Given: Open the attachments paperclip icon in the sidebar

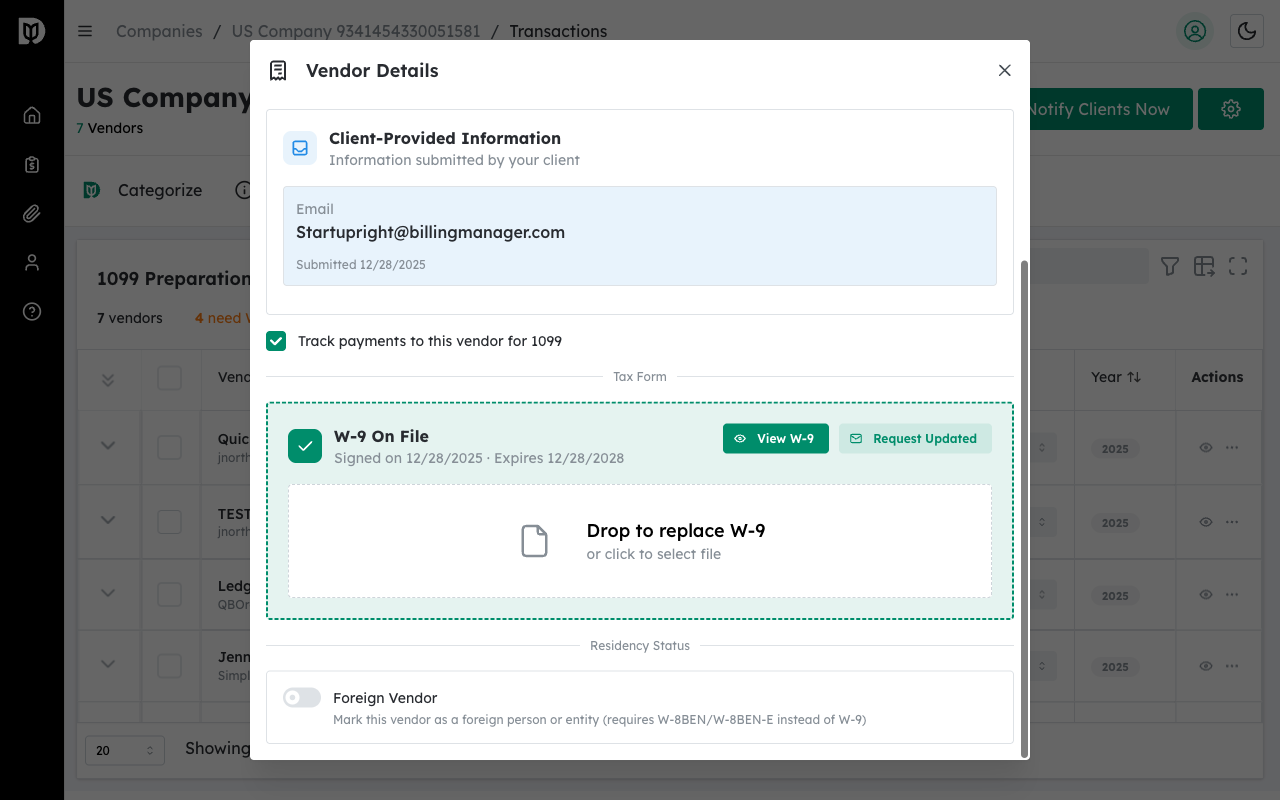Looking at the screenshot, I should coord(31,213).
